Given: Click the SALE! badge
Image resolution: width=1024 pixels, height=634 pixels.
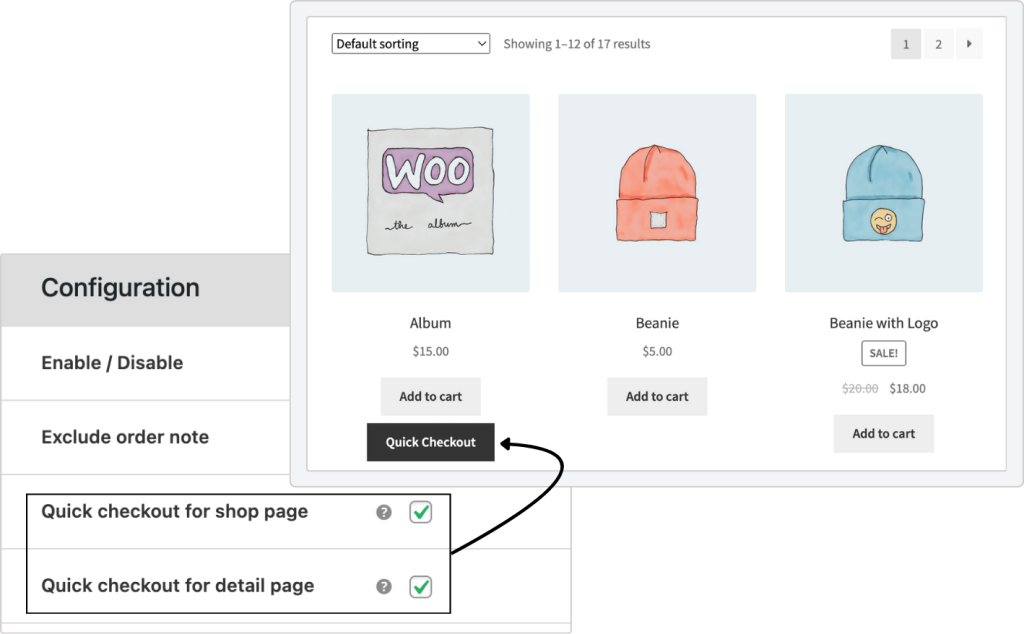Looking at the screenshot, I should point(884,353).
